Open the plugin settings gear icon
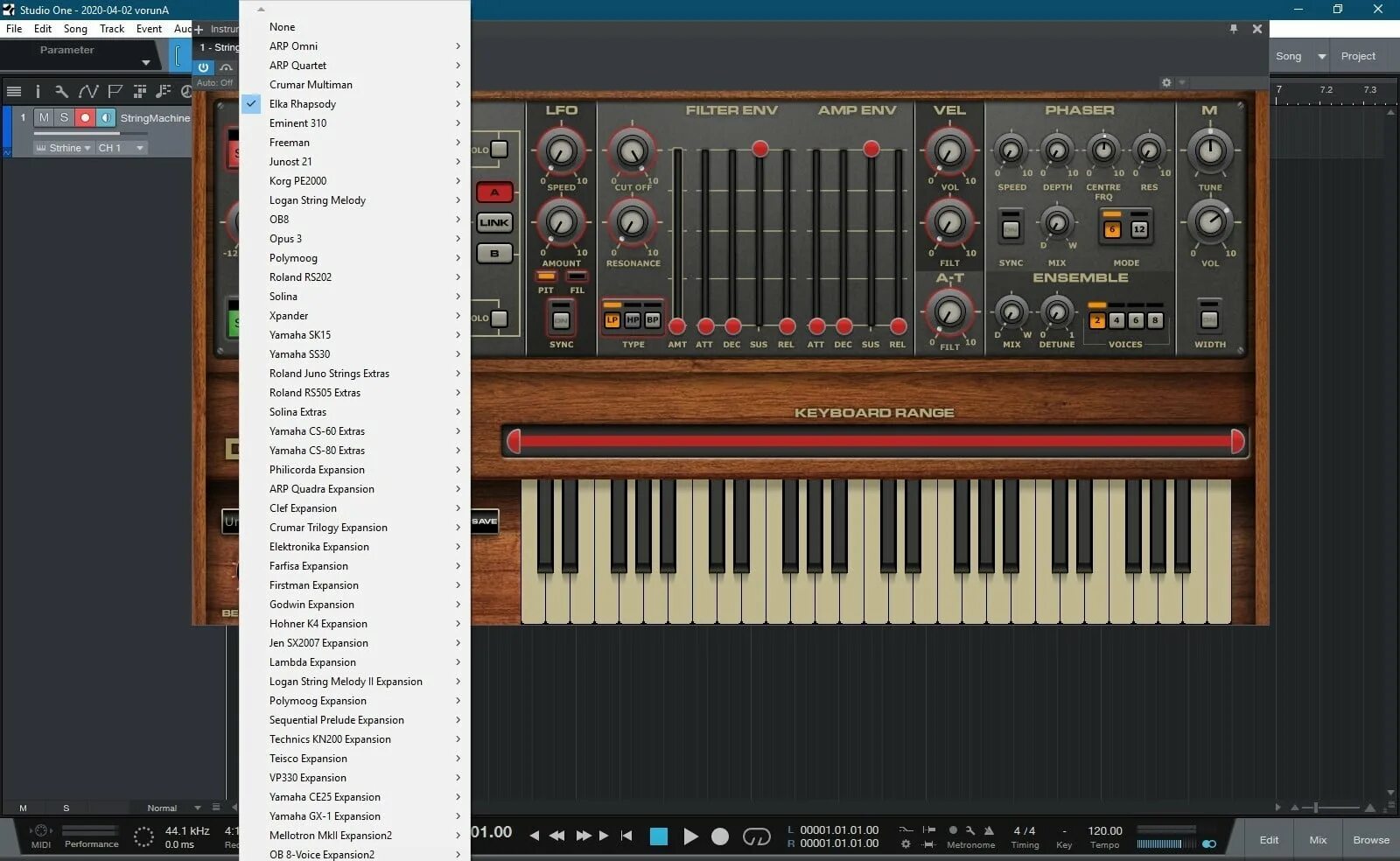 [1166, 82]
